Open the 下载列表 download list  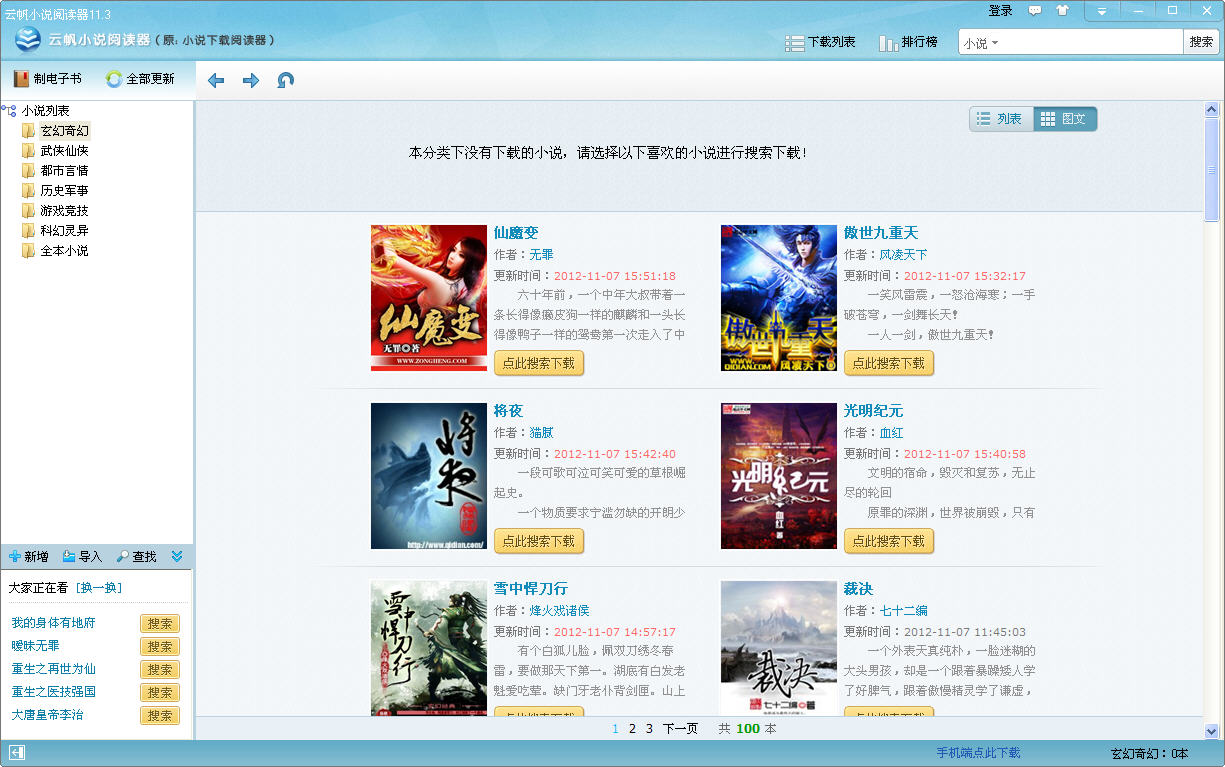coord(821,42)
